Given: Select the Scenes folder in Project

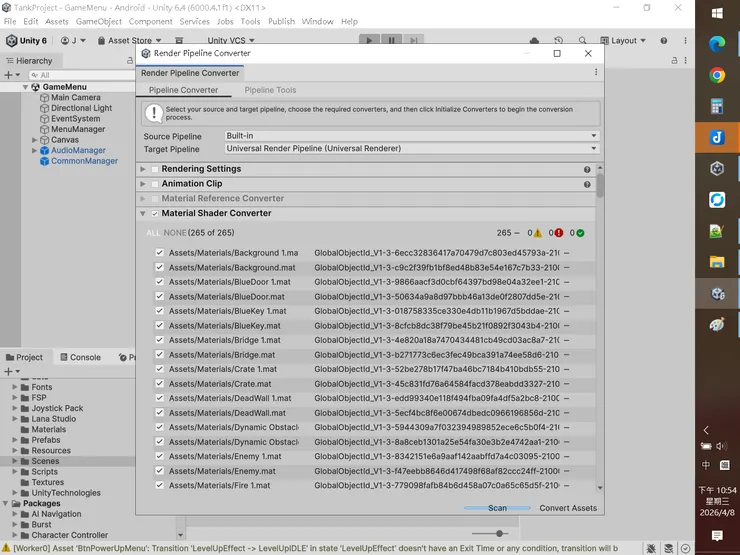Looking at the screenshot, I should click(x=45, y=461).
